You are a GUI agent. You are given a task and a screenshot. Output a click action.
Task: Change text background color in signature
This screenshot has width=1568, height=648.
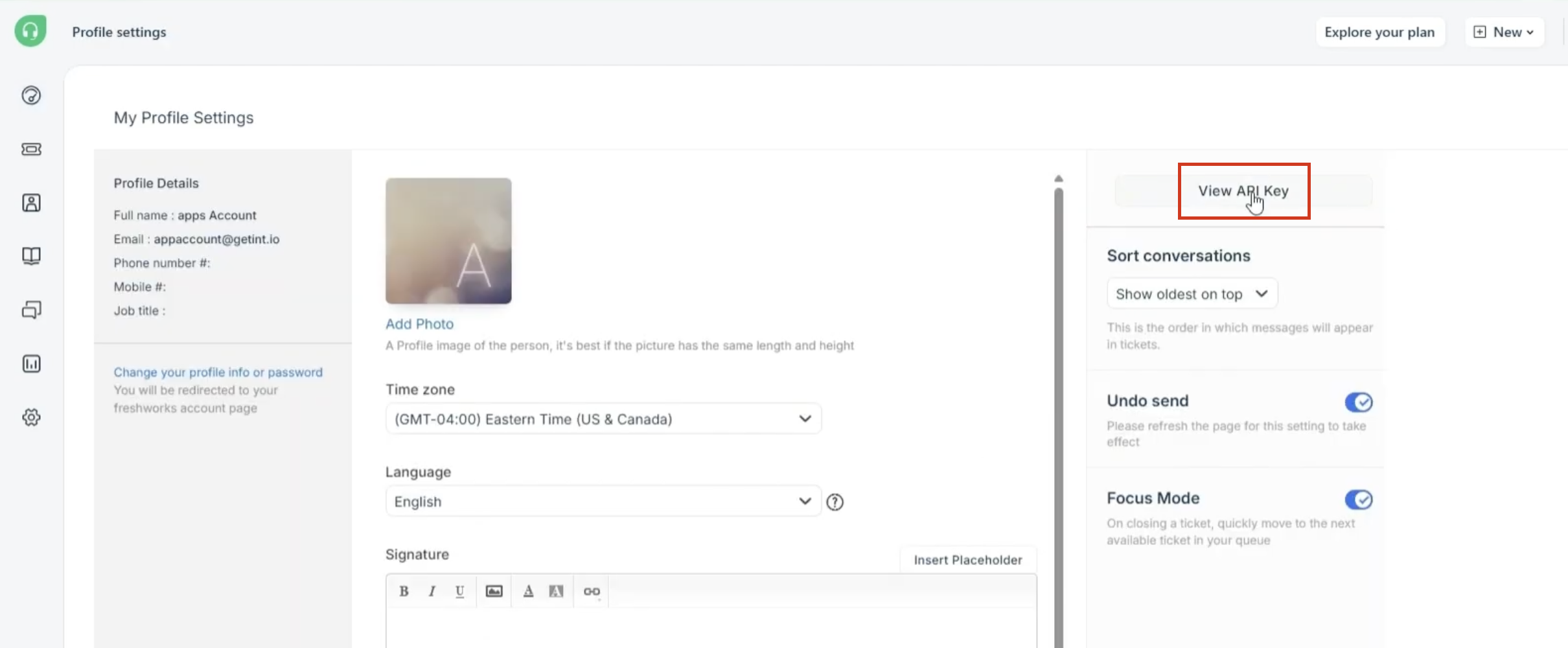pos(556,591)
